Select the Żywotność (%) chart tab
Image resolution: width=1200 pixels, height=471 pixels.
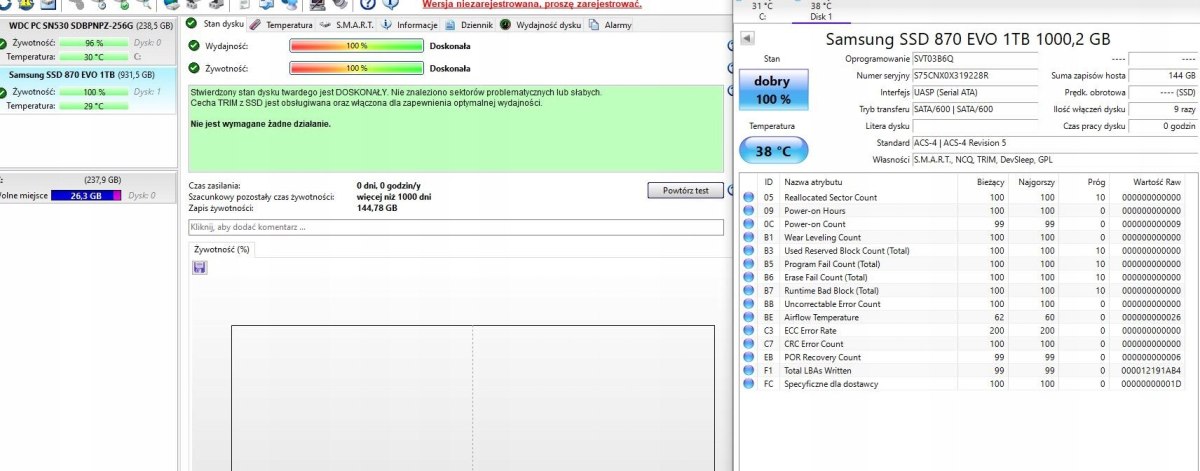[222, 248]
